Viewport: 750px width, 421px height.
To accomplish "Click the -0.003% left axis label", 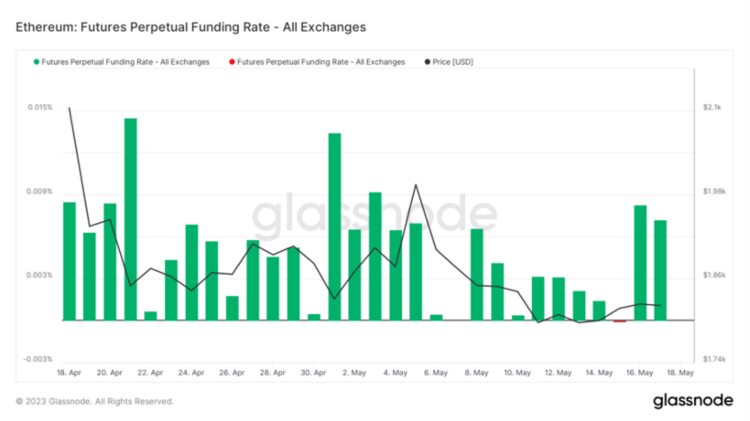I will pyautogui.click(x=38, y=359).
